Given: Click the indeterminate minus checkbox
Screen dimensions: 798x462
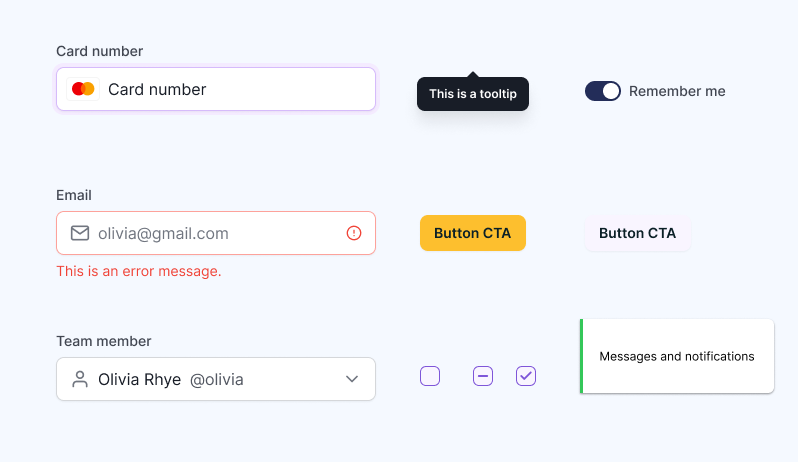Looking at the screenshot, I should [x=483, y=376].
